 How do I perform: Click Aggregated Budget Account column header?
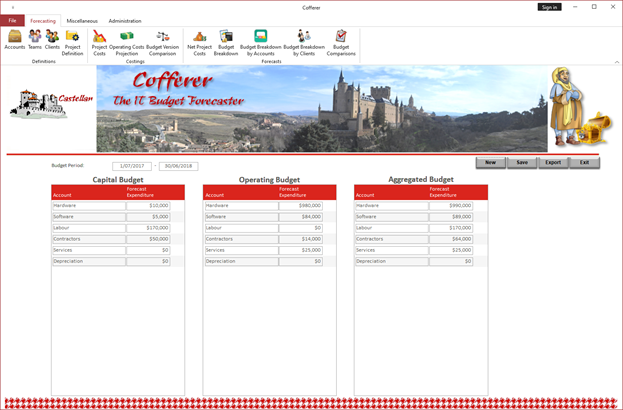(365, 195)
